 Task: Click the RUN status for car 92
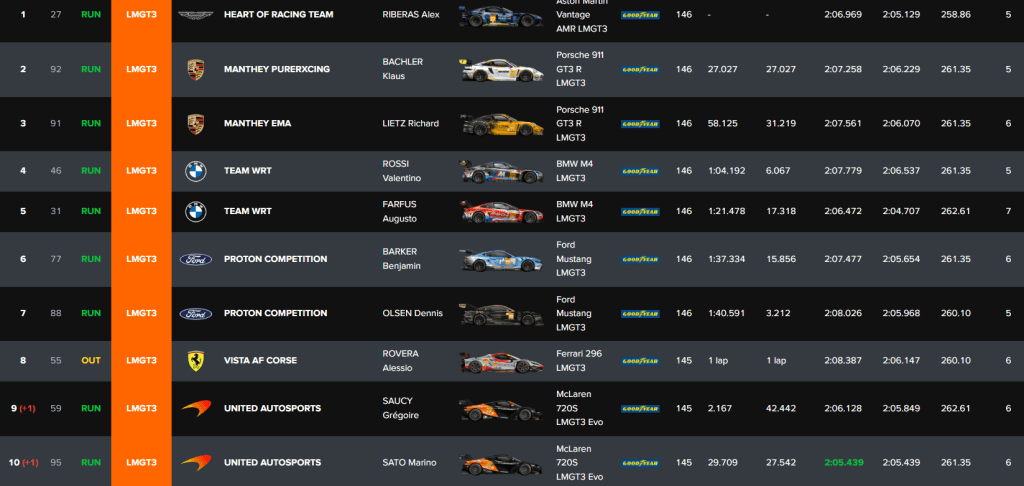[x=91, y=69]
